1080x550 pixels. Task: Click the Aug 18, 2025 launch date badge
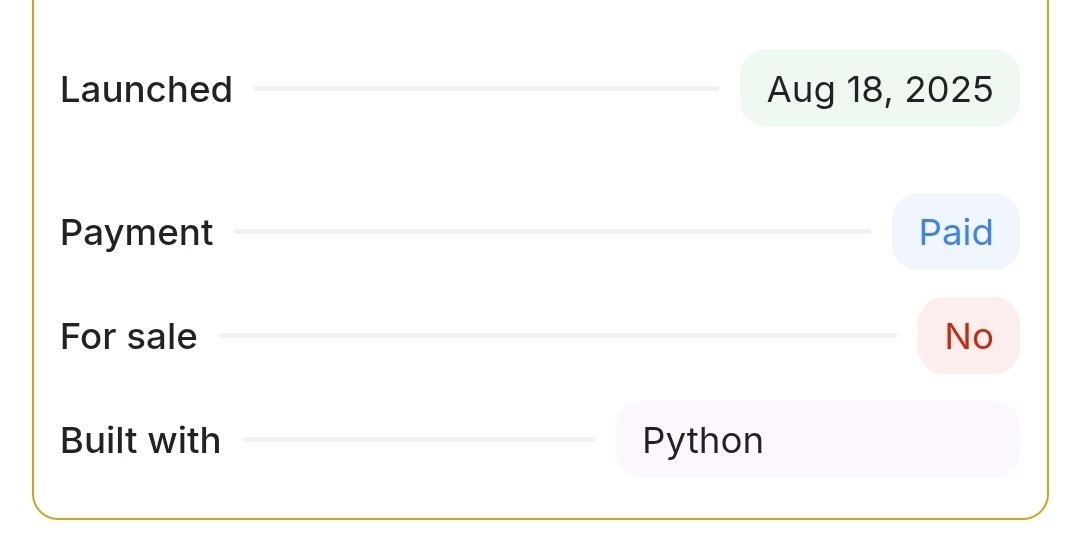tap(879, 89)
